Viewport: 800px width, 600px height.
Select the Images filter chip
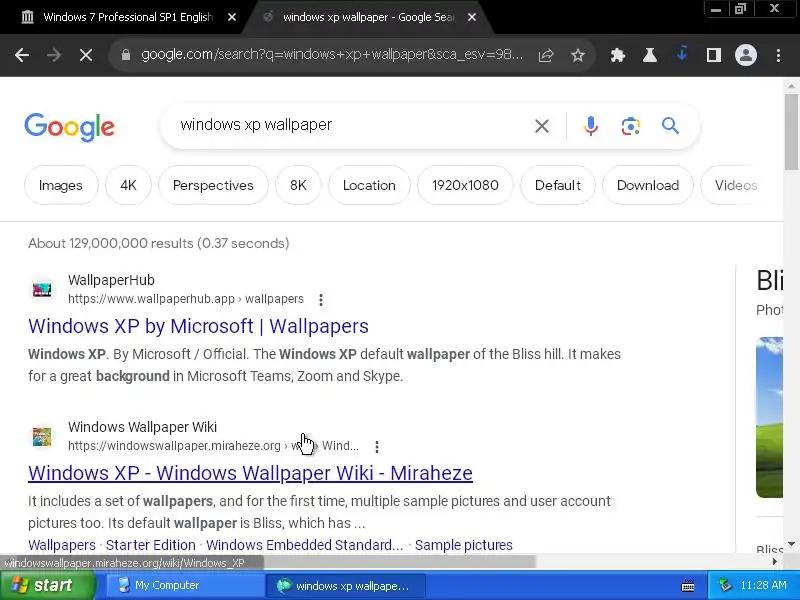click(61, 185)
